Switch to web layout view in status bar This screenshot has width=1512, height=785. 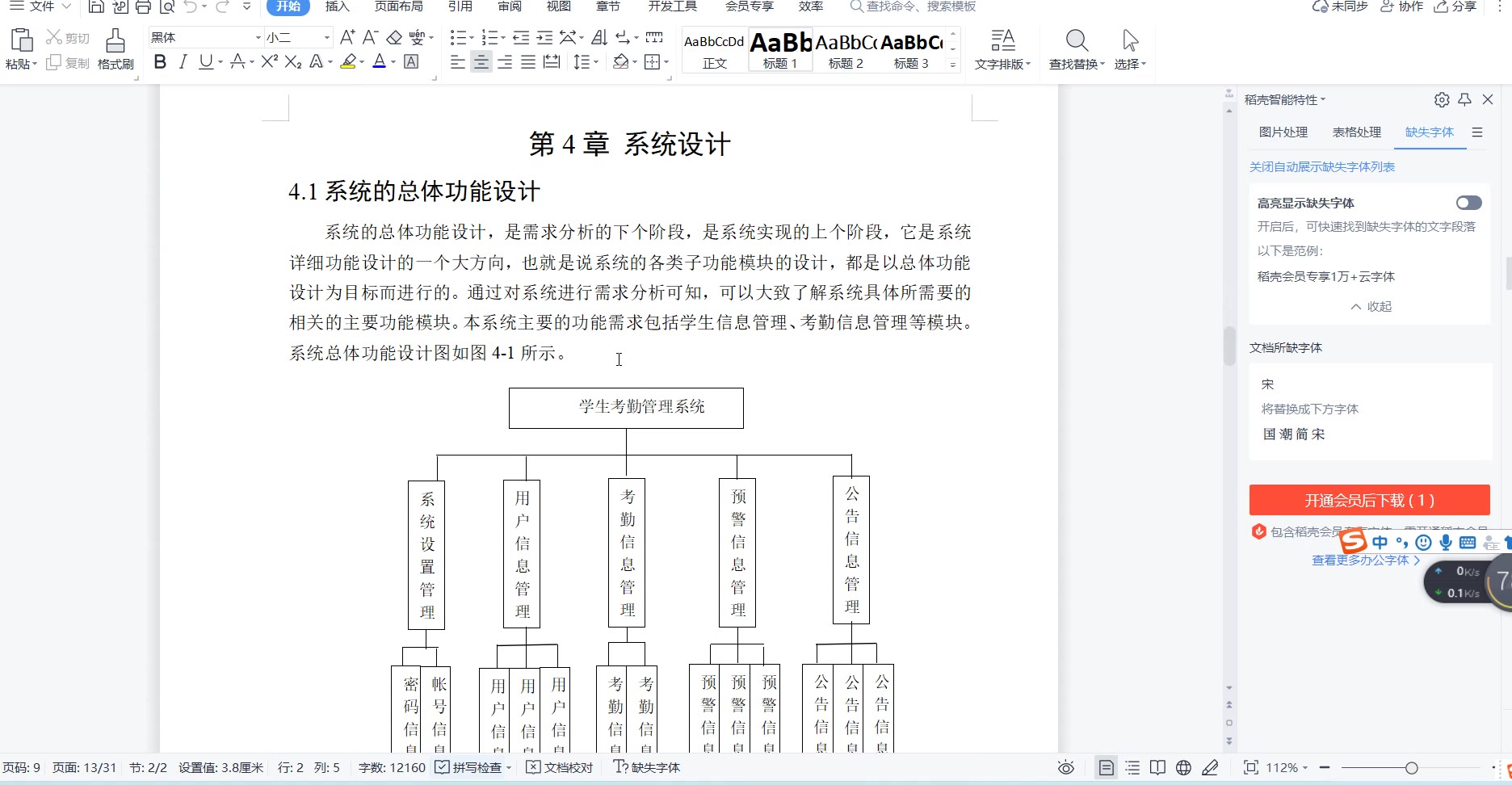pos(1183,768)
